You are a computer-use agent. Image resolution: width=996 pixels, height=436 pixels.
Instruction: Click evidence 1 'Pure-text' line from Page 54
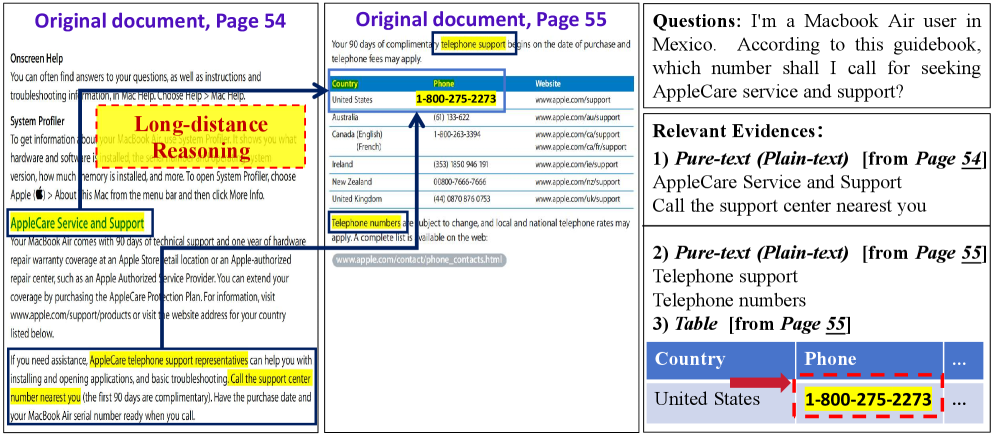tap(819, 158)
